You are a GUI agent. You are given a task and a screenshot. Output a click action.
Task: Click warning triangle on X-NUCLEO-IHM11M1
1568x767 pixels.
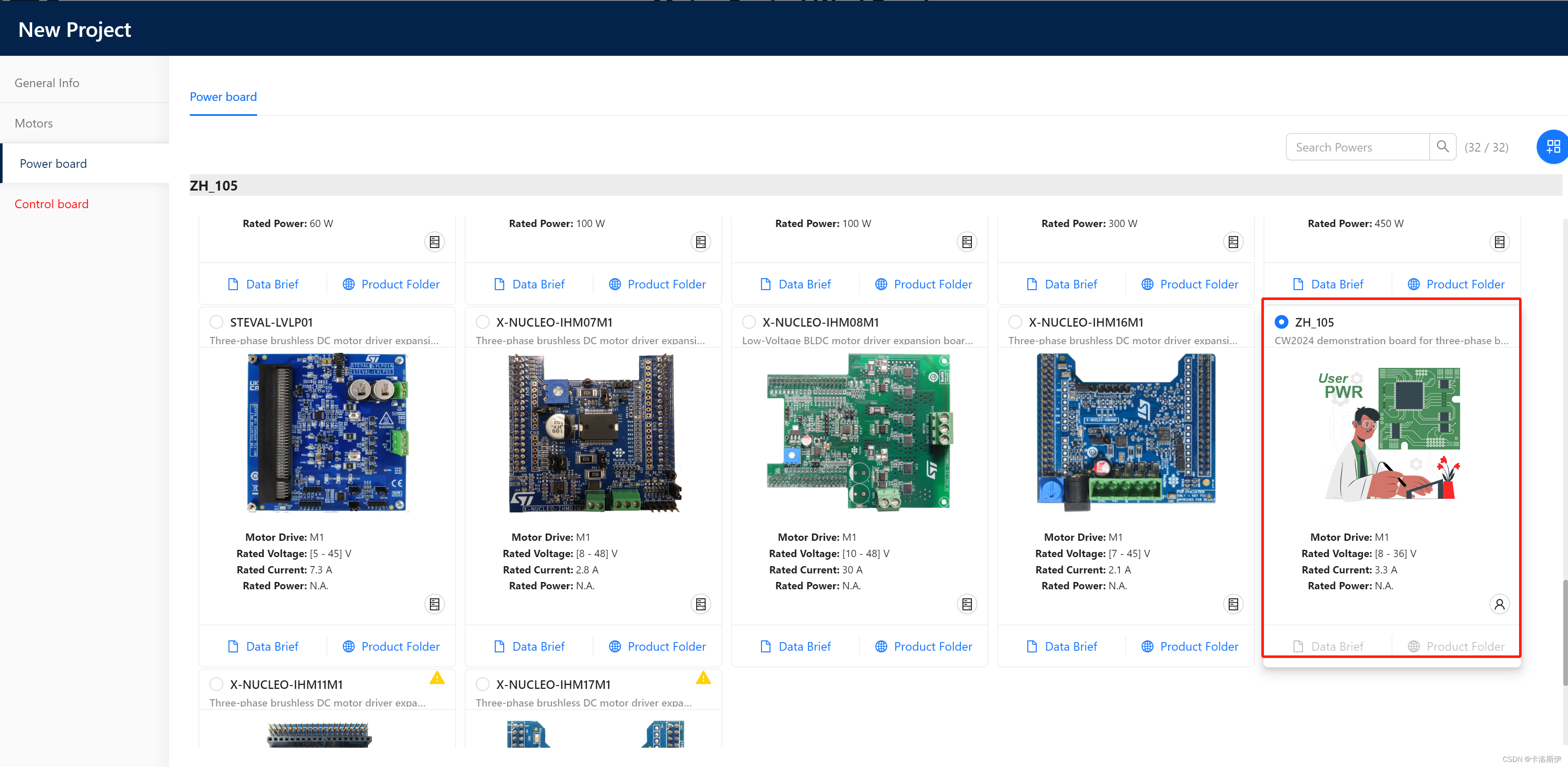click(x=436, y=678)
